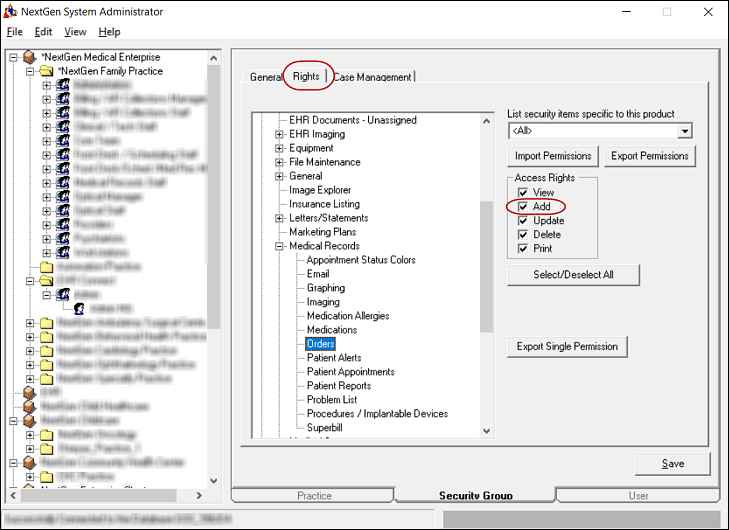Screen dimensions: 729x530
Task: Switch to the User bottom tab
Action: click(638, 496)
